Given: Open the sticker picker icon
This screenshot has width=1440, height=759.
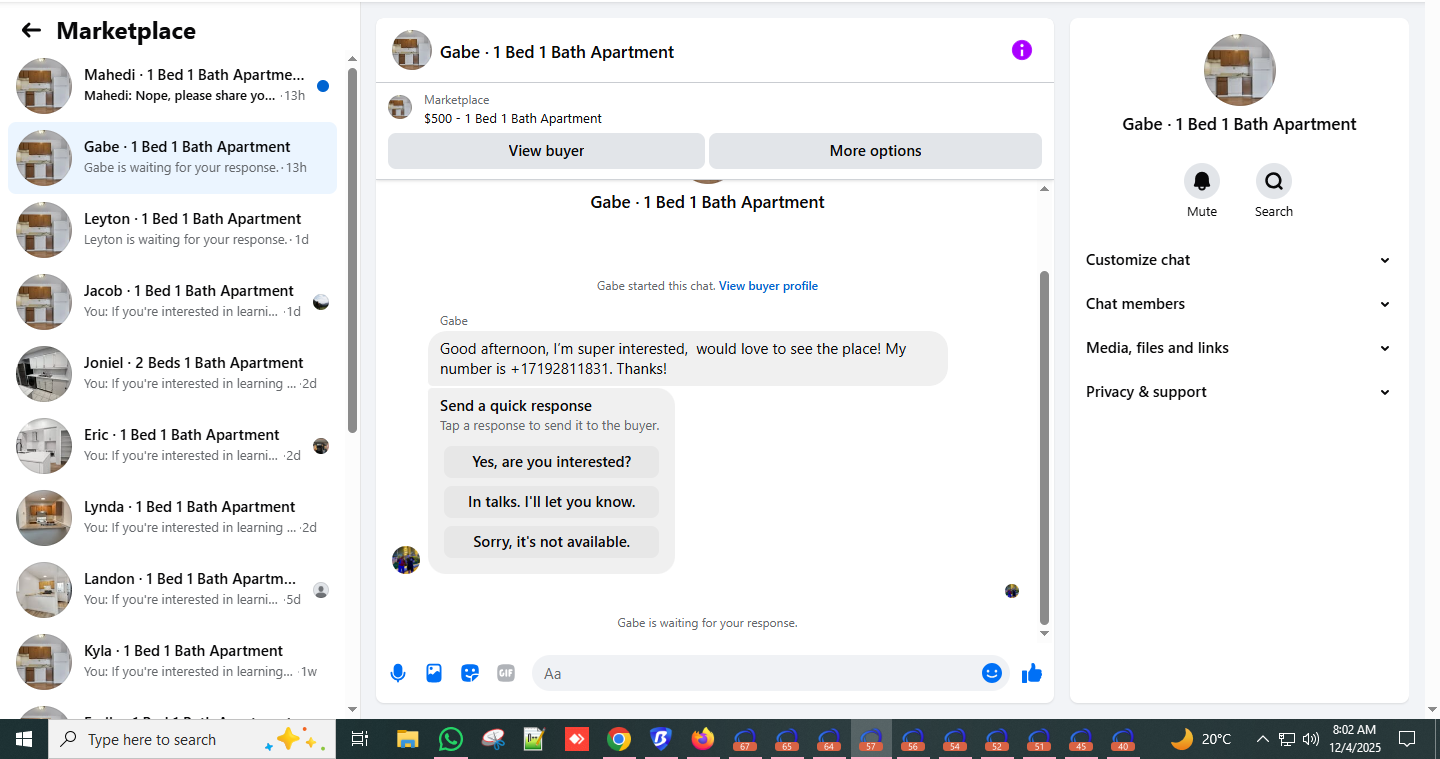Looking at the screenshot, I should [470, 673].
